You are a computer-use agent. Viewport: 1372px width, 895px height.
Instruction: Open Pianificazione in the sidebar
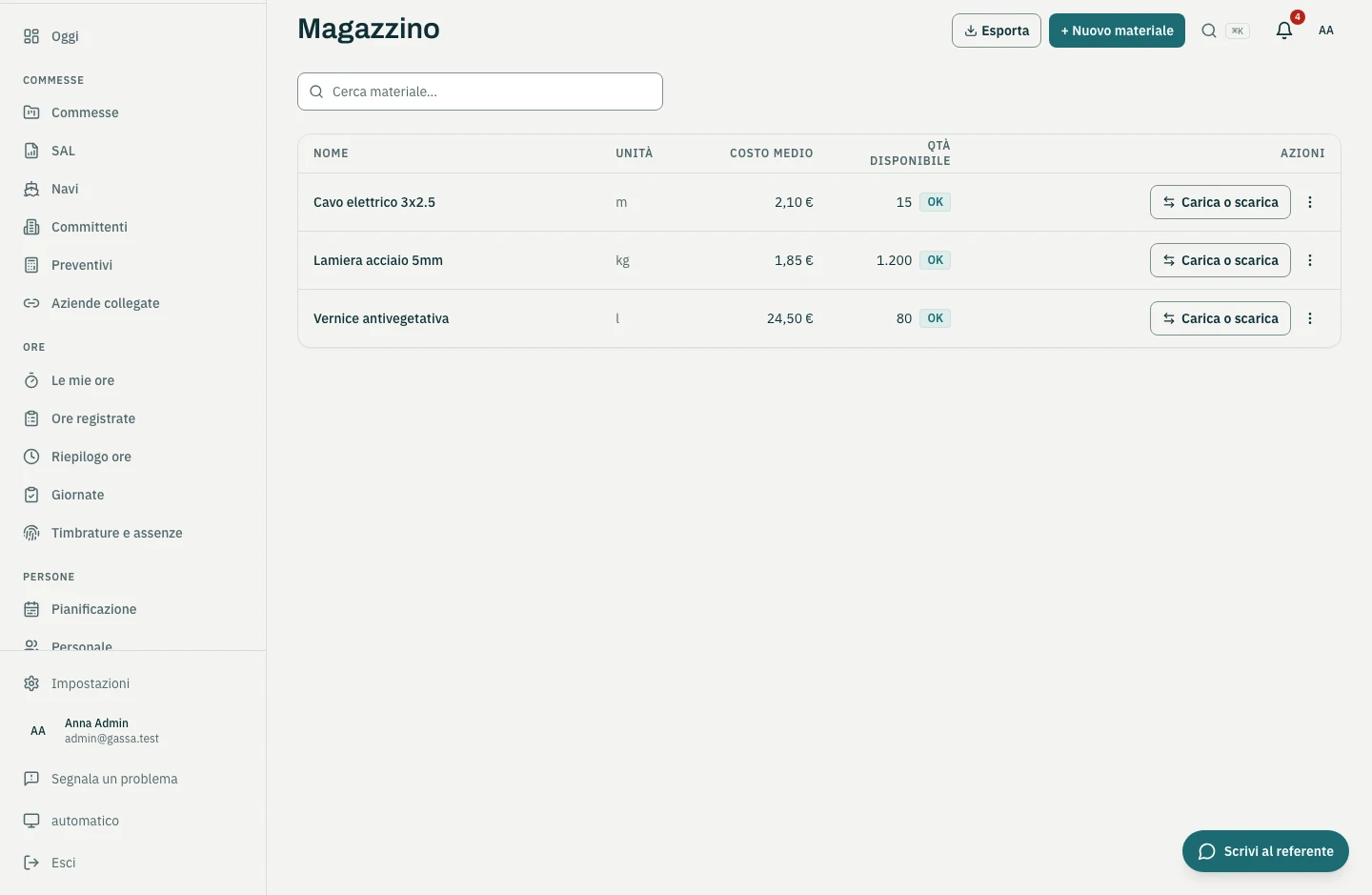(x=133, y=609)
